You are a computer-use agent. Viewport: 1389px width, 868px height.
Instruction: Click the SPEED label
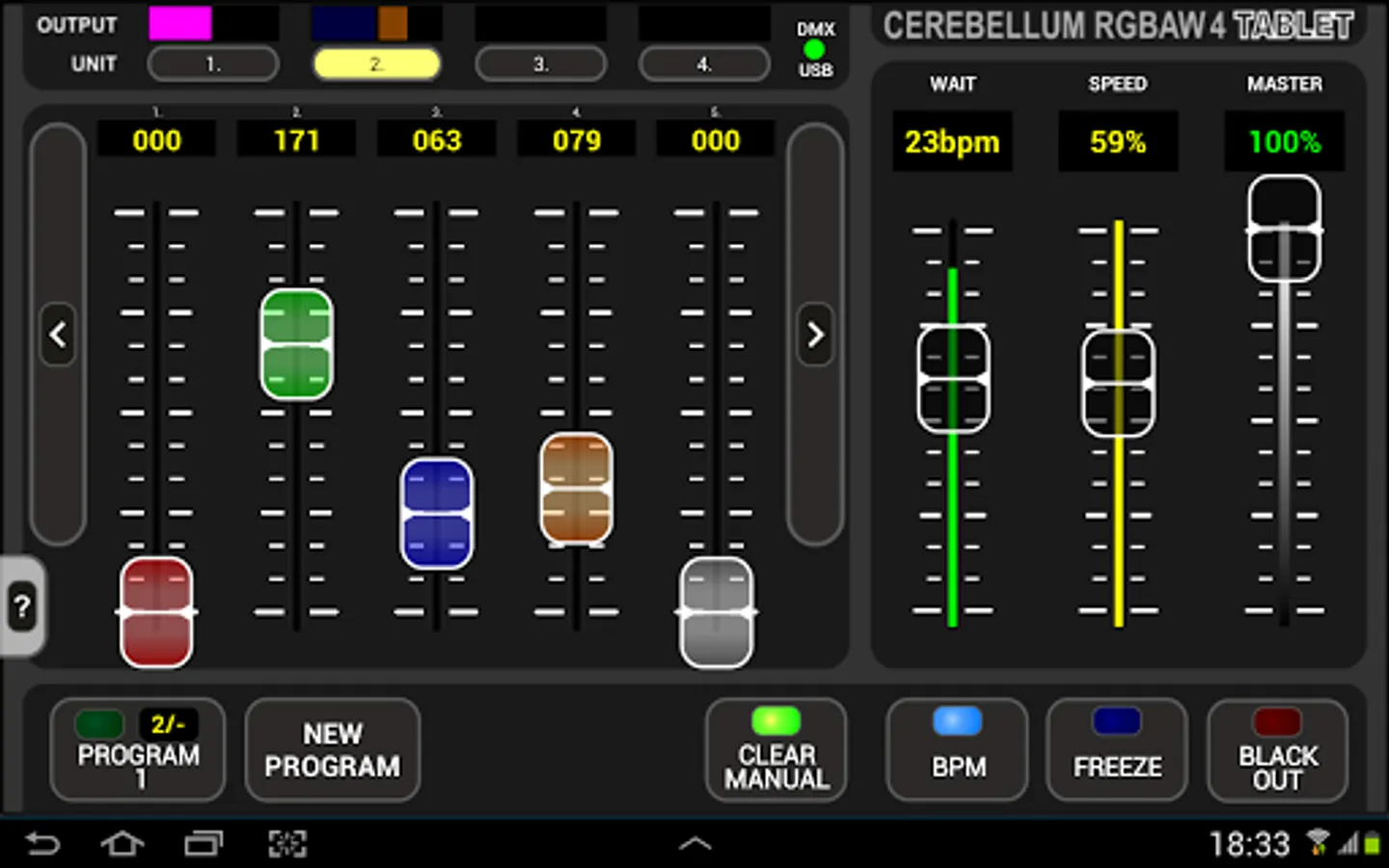(1118, 84)
